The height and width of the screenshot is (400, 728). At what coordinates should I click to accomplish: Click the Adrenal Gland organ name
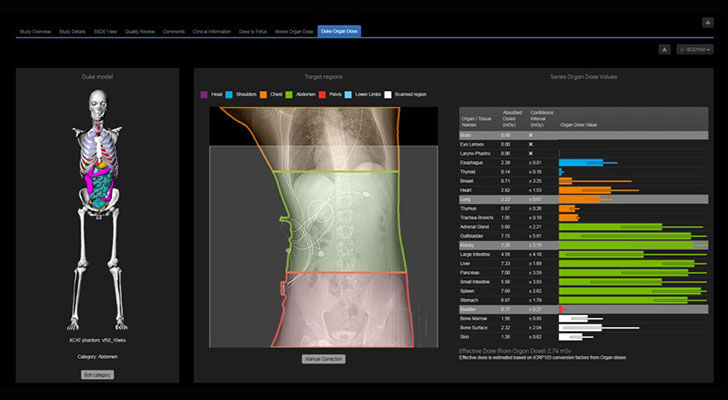[x=474, y=227]
